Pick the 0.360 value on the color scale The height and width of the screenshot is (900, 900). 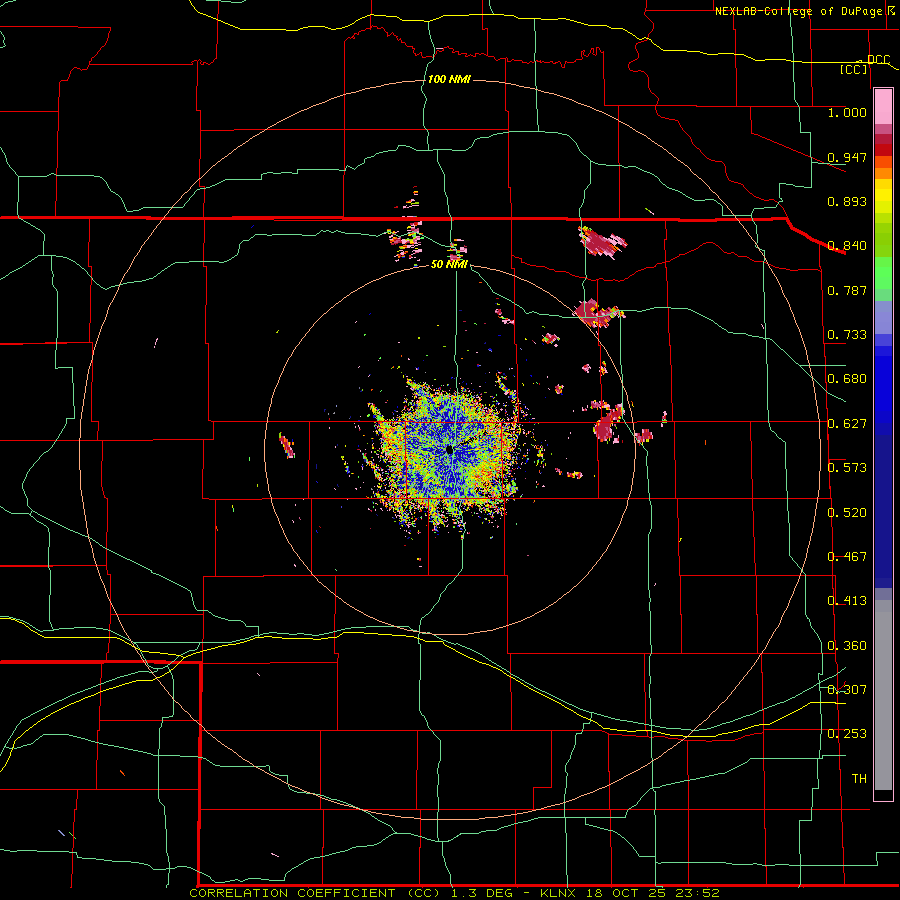pos(847,646)
